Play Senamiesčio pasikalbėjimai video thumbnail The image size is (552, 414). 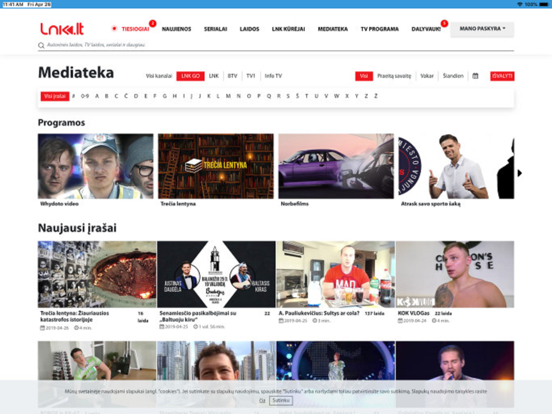coord(216,274)
